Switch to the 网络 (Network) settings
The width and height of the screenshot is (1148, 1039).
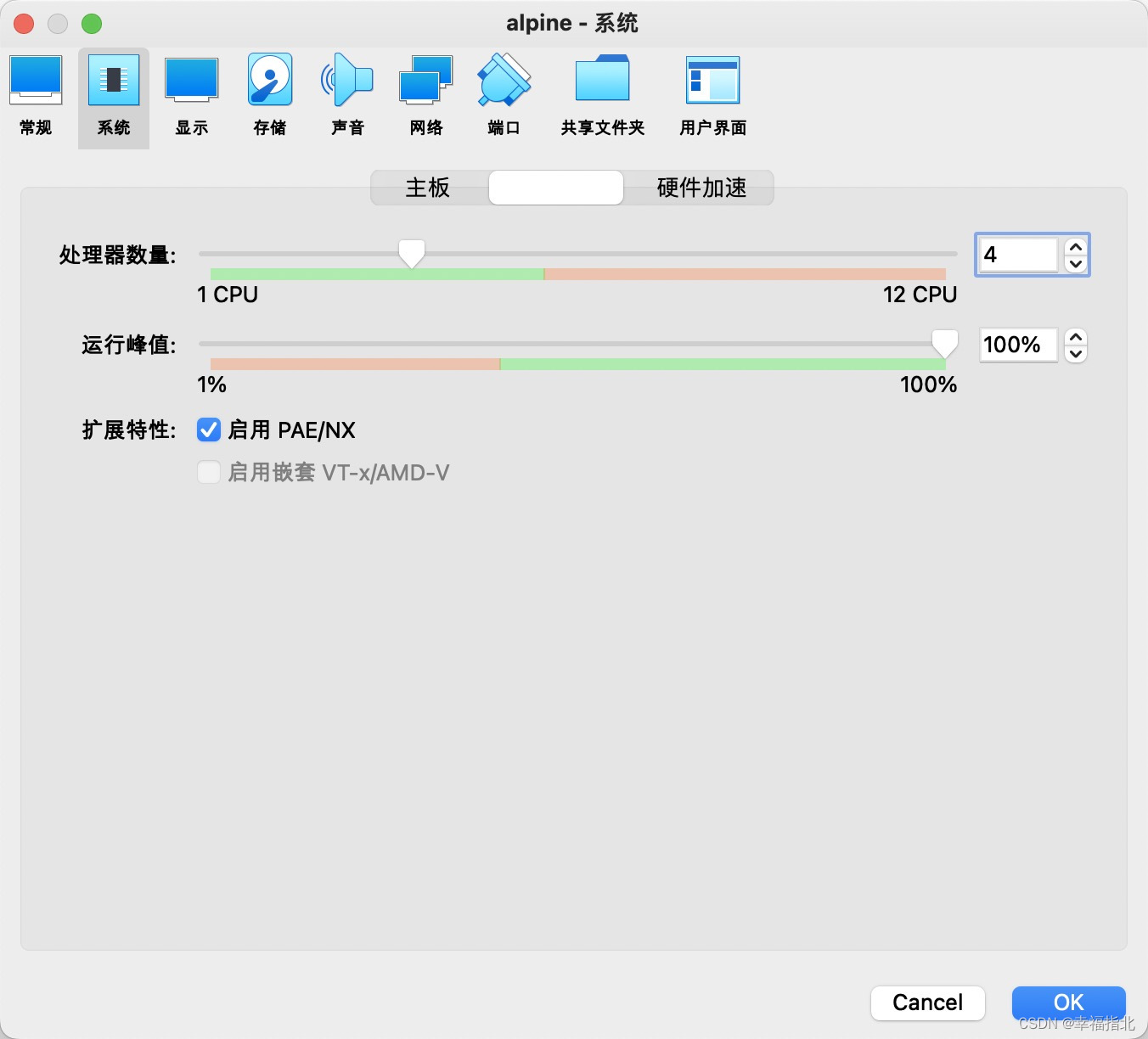(425, 95)
